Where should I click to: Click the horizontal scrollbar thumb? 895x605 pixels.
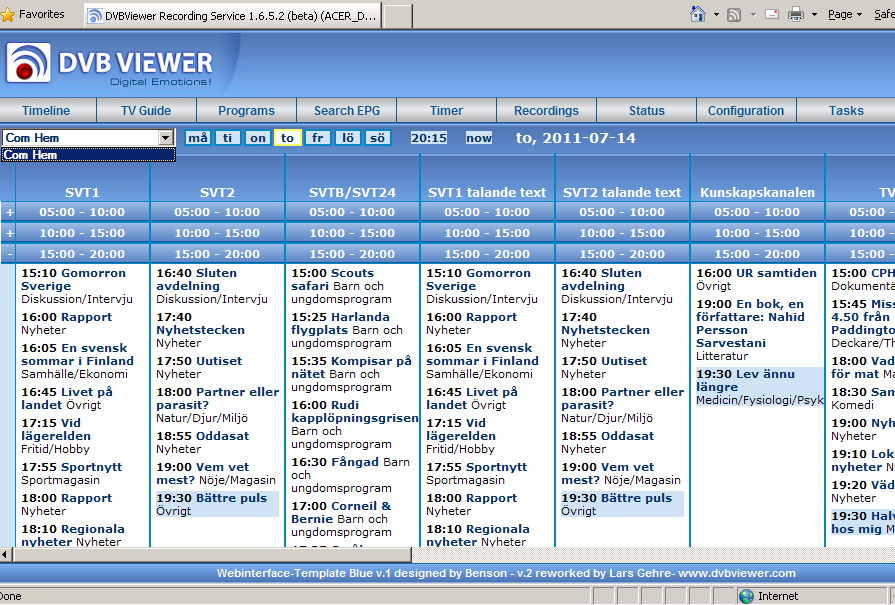[212, 554]
